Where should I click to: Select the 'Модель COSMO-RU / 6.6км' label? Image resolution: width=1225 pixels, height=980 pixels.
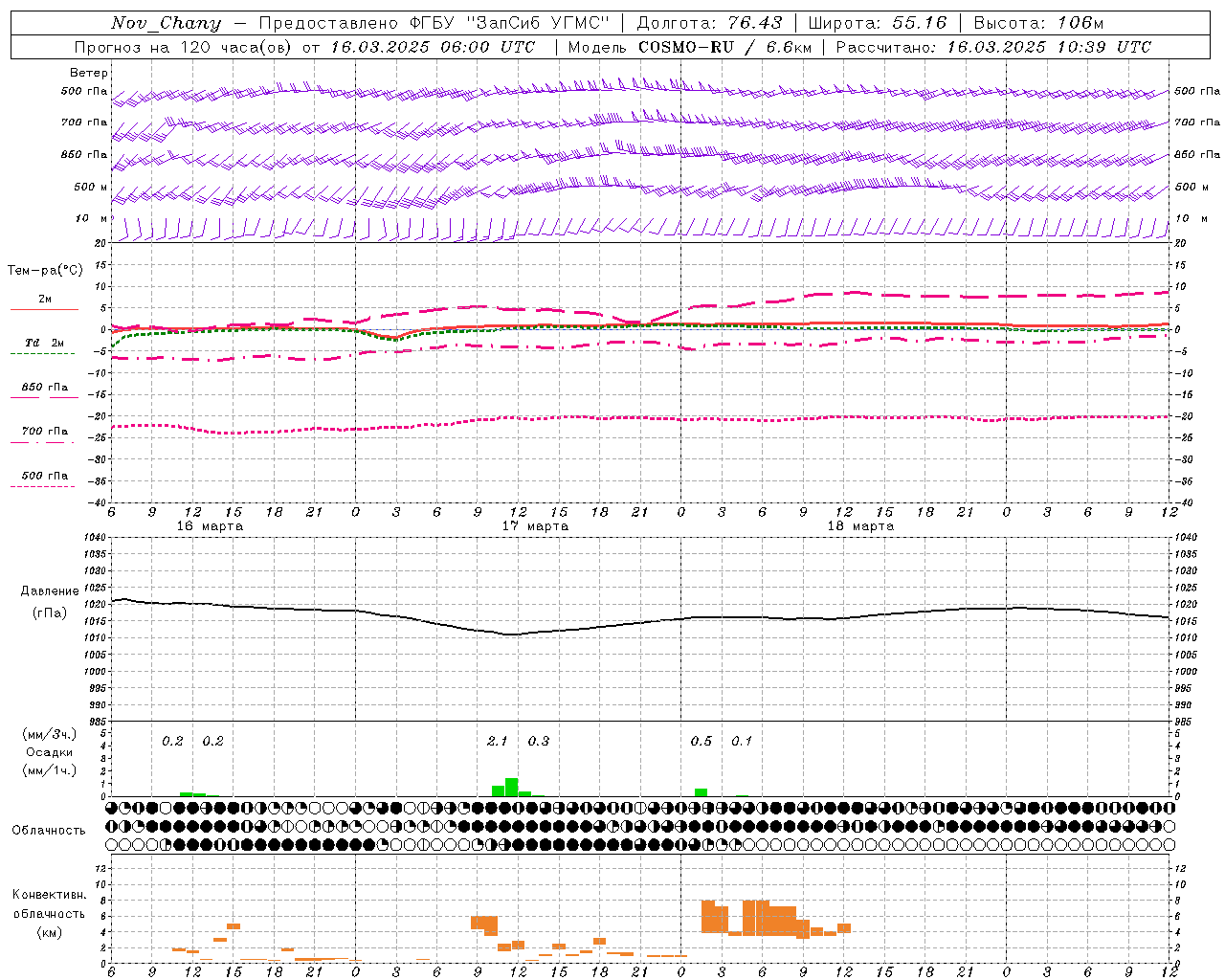pos(689,47)
